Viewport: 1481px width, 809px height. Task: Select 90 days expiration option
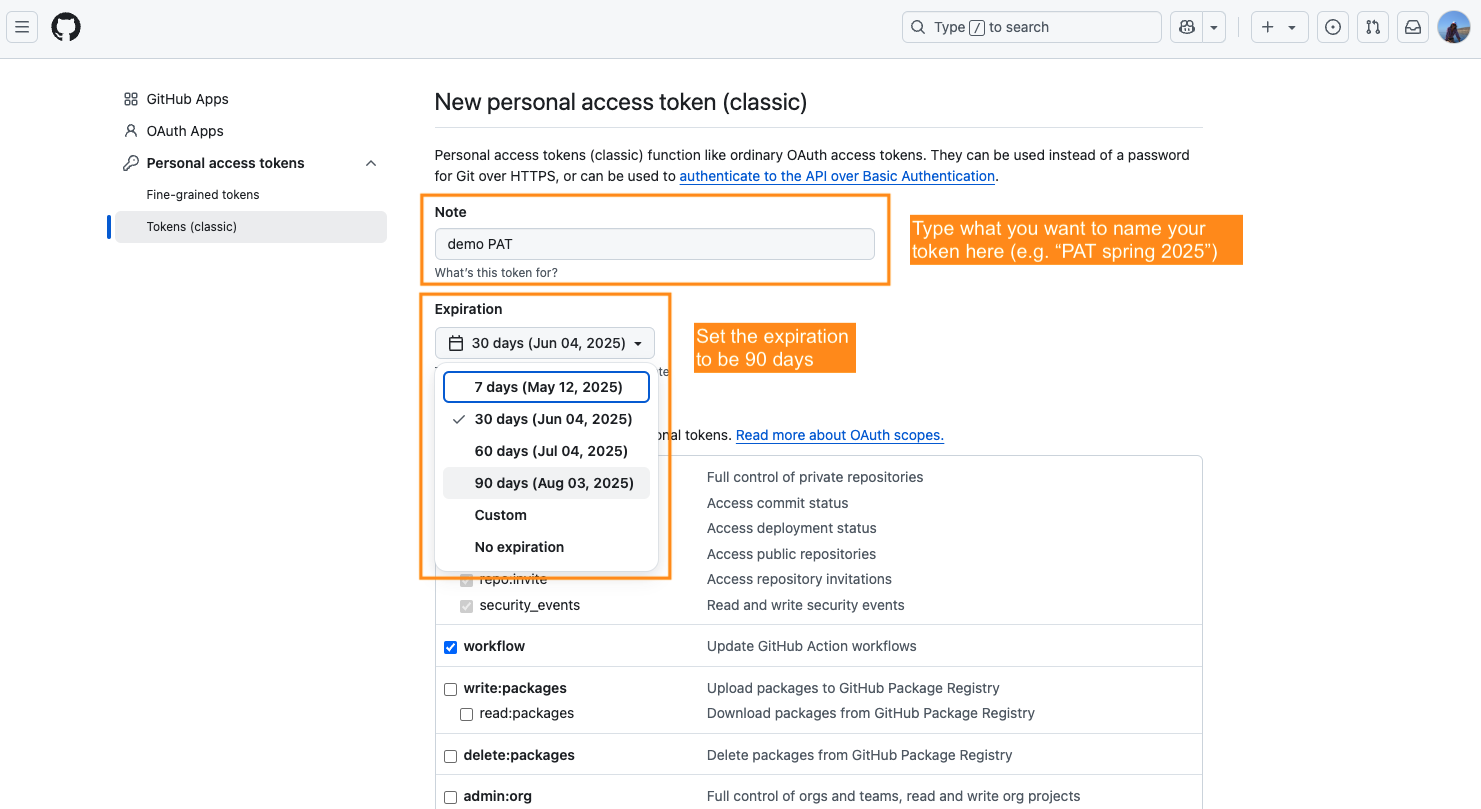(x=553, y=483)
